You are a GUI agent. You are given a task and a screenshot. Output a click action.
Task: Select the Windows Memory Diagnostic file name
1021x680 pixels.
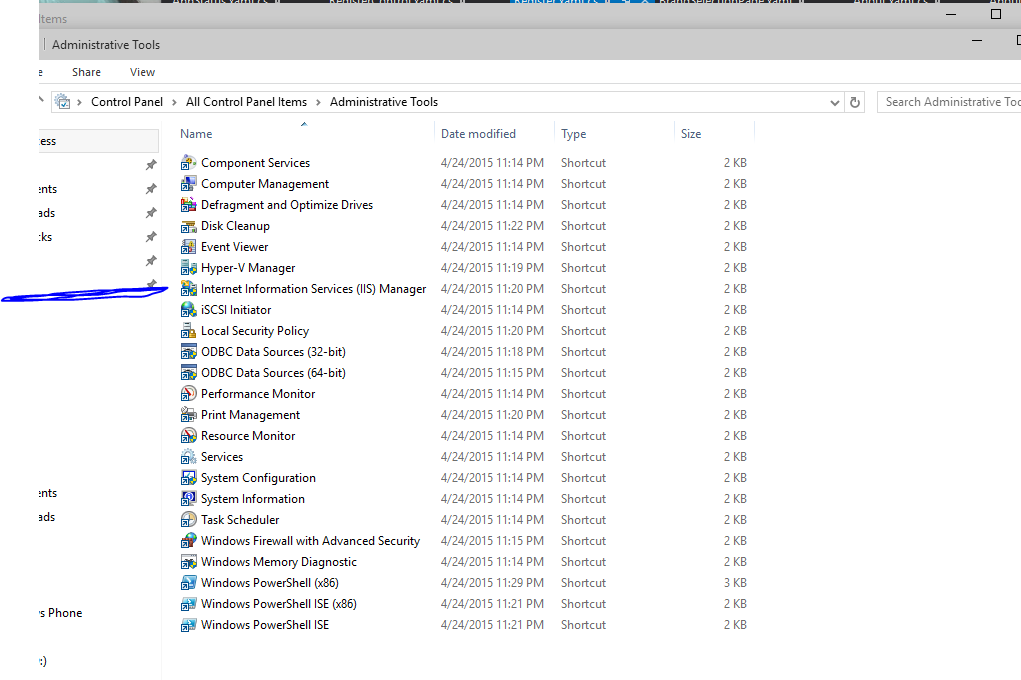(x=279, y=561)
